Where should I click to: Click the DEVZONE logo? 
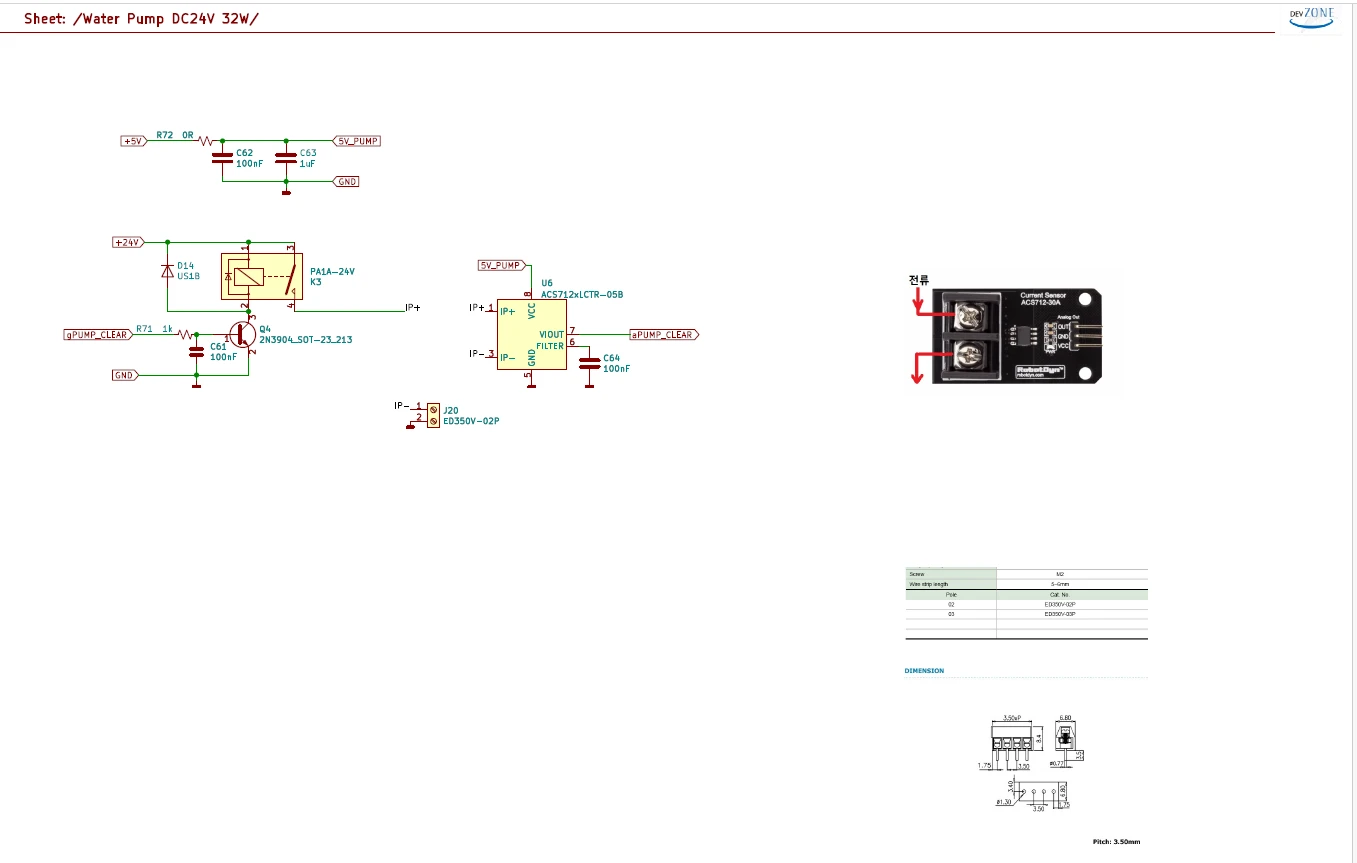(x=1312, y=18)
